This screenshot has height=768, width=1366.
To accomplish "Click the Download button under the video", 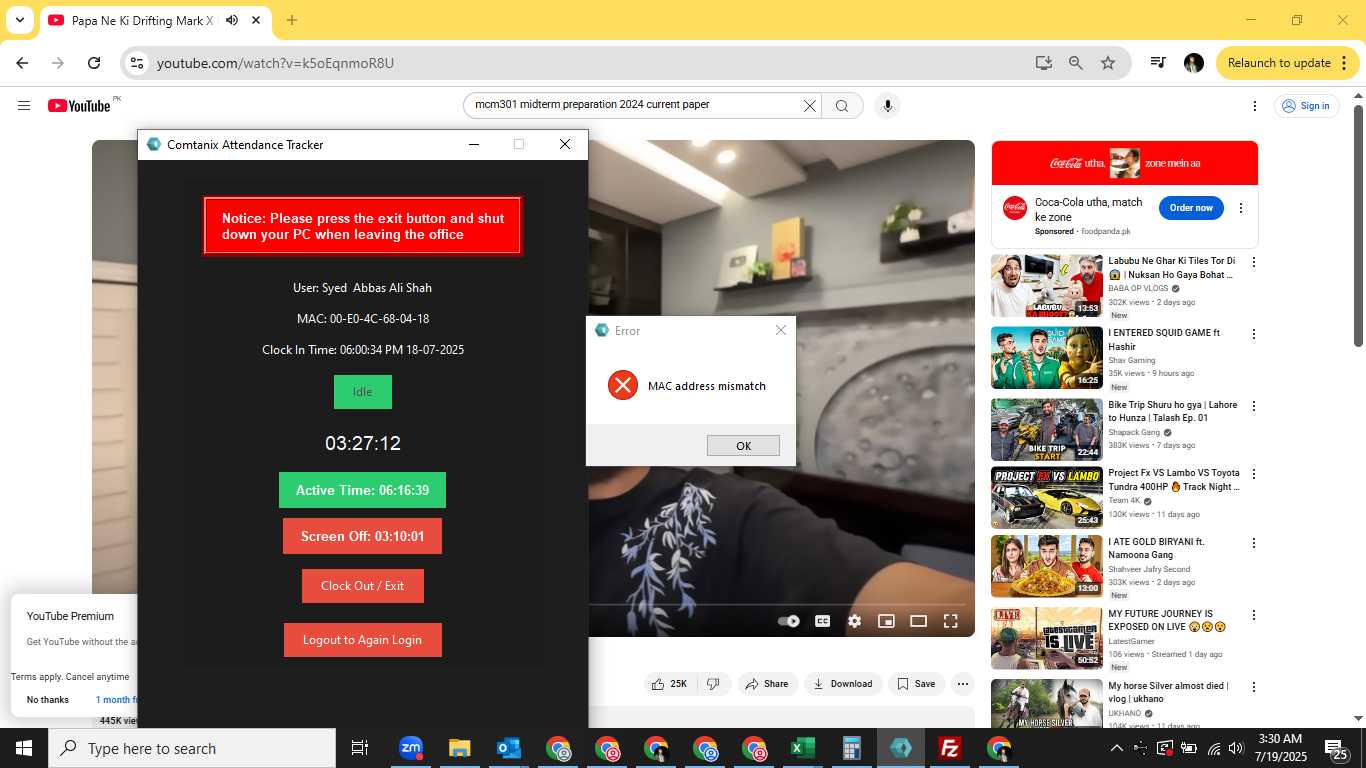I will [843, 684].
